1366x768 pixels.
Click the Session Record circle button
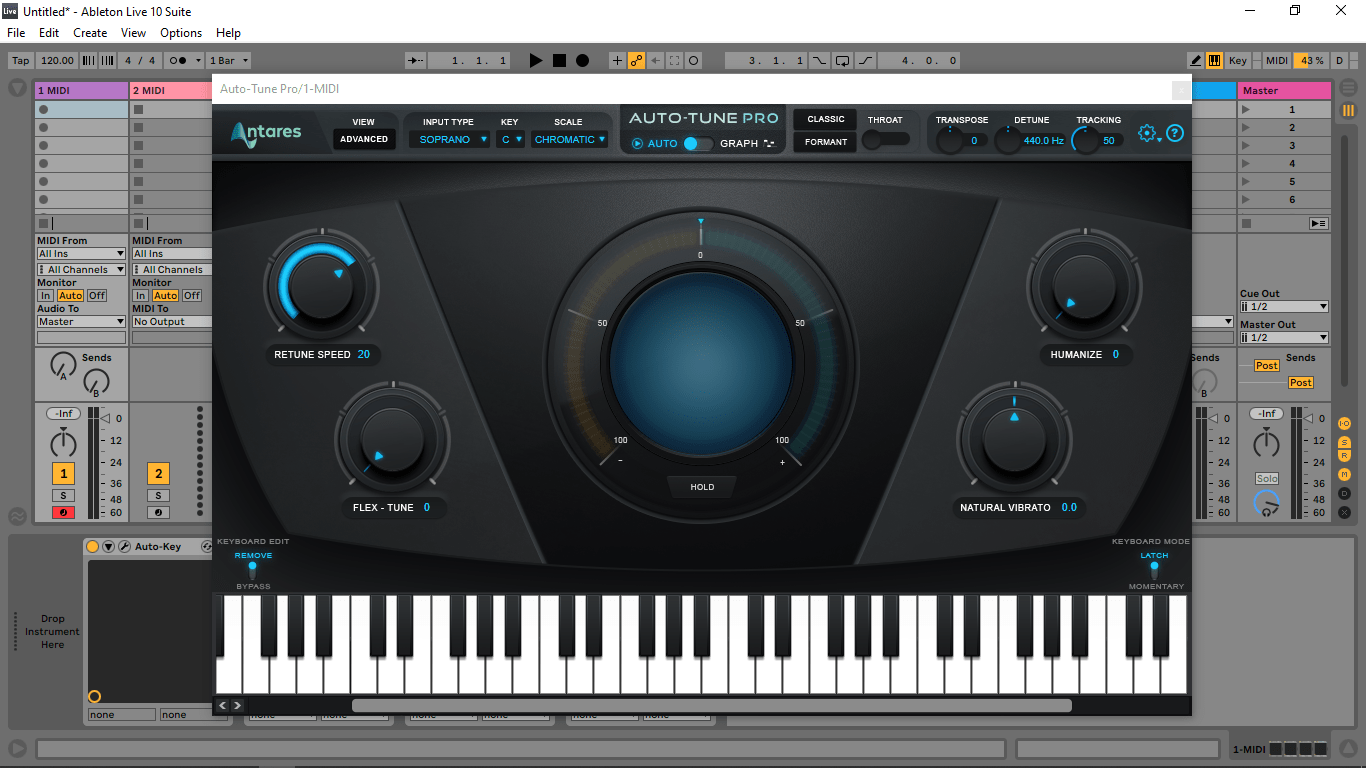click(694, 61)
